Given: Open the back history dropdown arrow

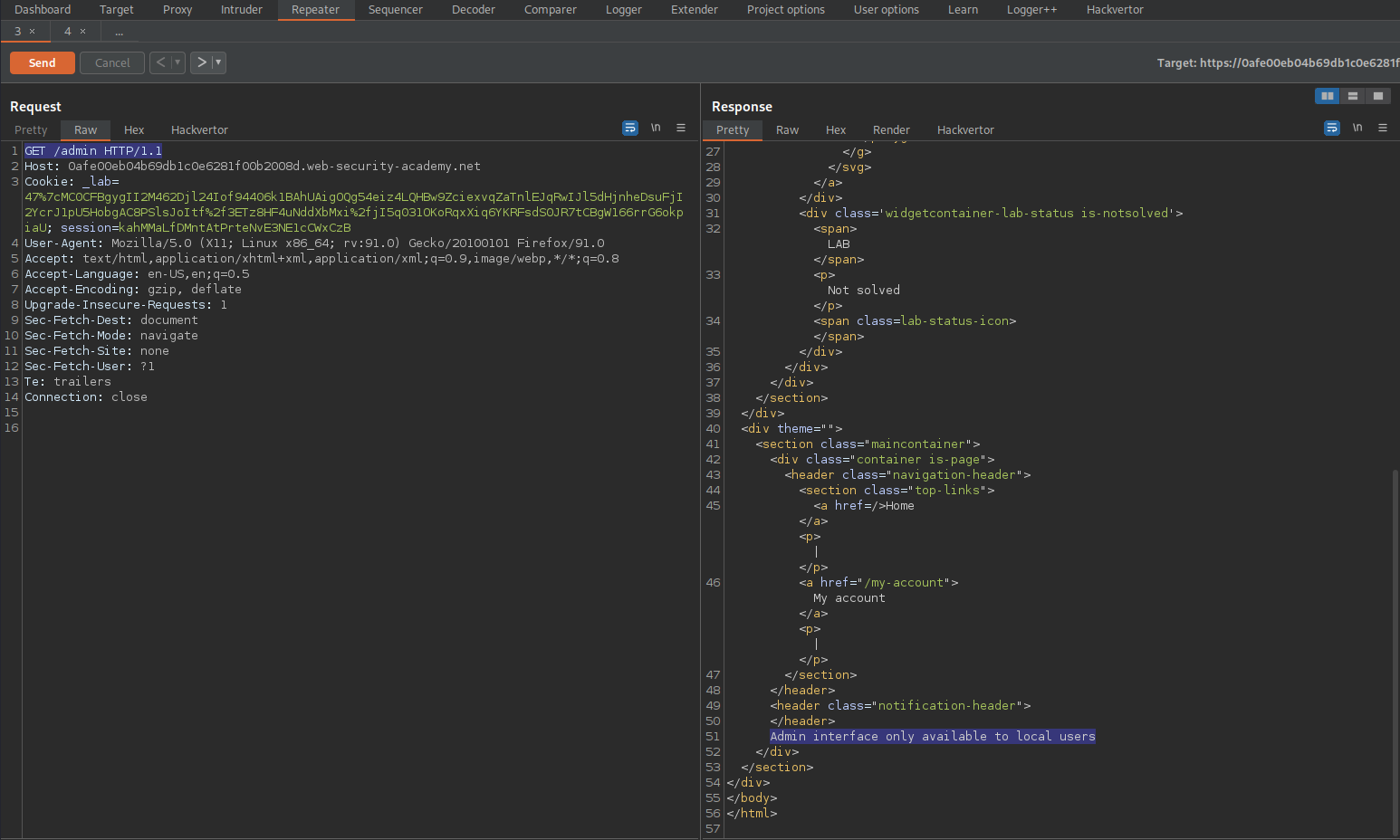Looking at the screenshot, I should [x=177, y=62].
